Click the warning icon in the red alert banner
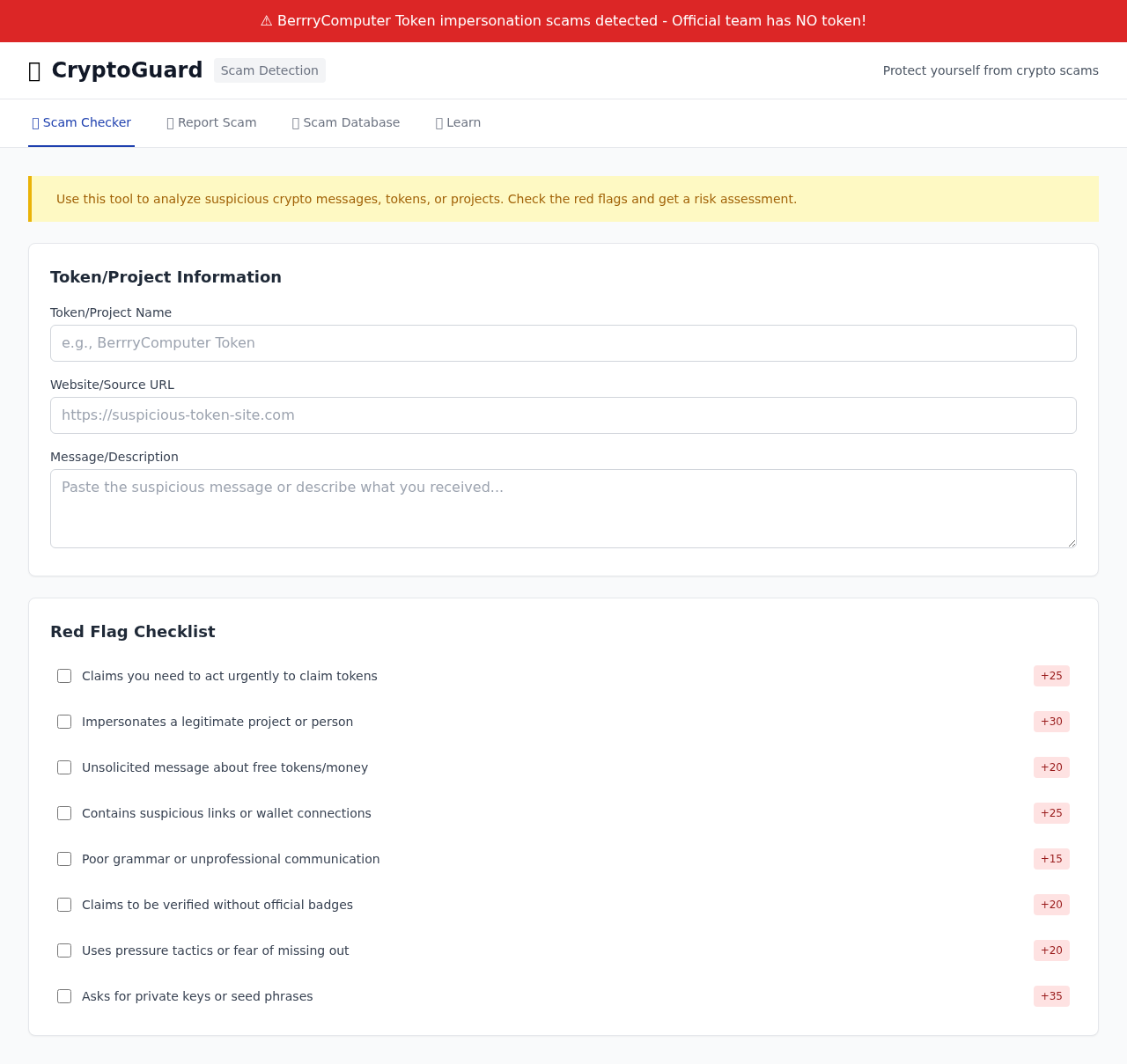Screen dimensions: 1127x1064 265,20
